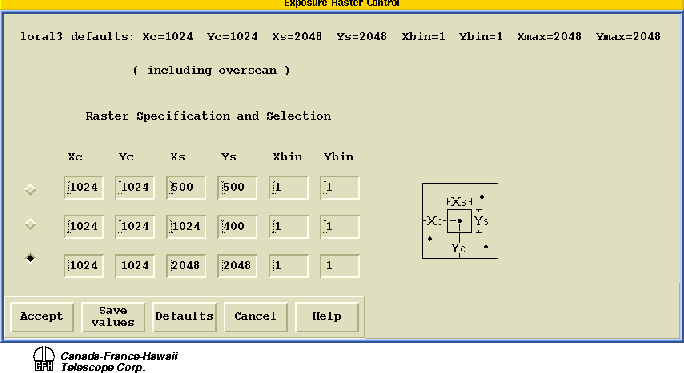This screenshot has height=373, width=684.
Task: Click Yc field in third raster row
Action: (x=135, y=266)
